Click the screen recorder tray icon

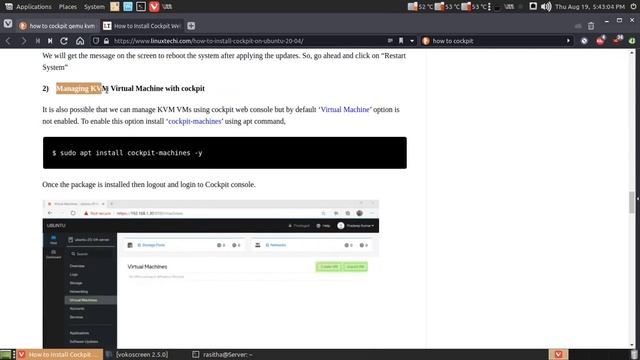click(533, 7)
